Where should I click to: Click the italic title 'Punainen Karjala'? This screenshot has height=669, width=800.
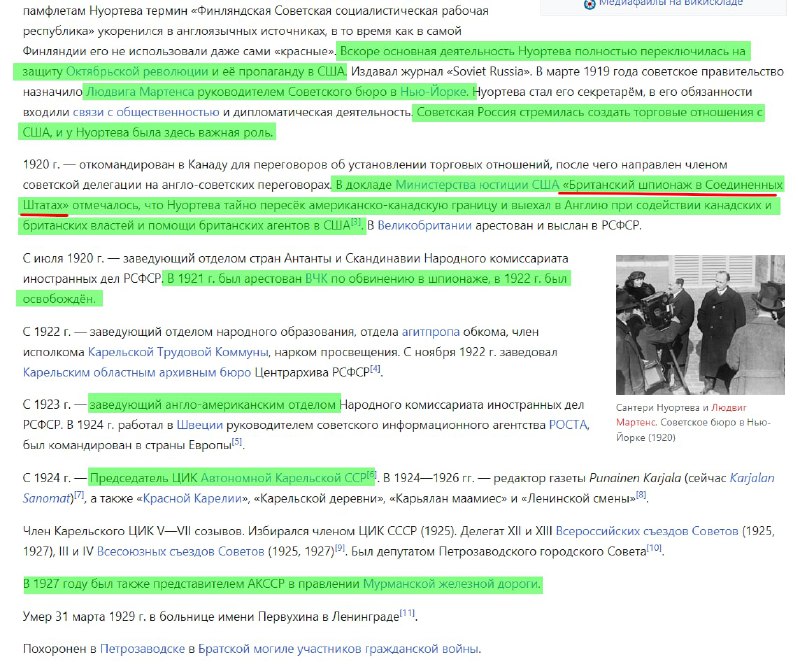coord(635,478)
